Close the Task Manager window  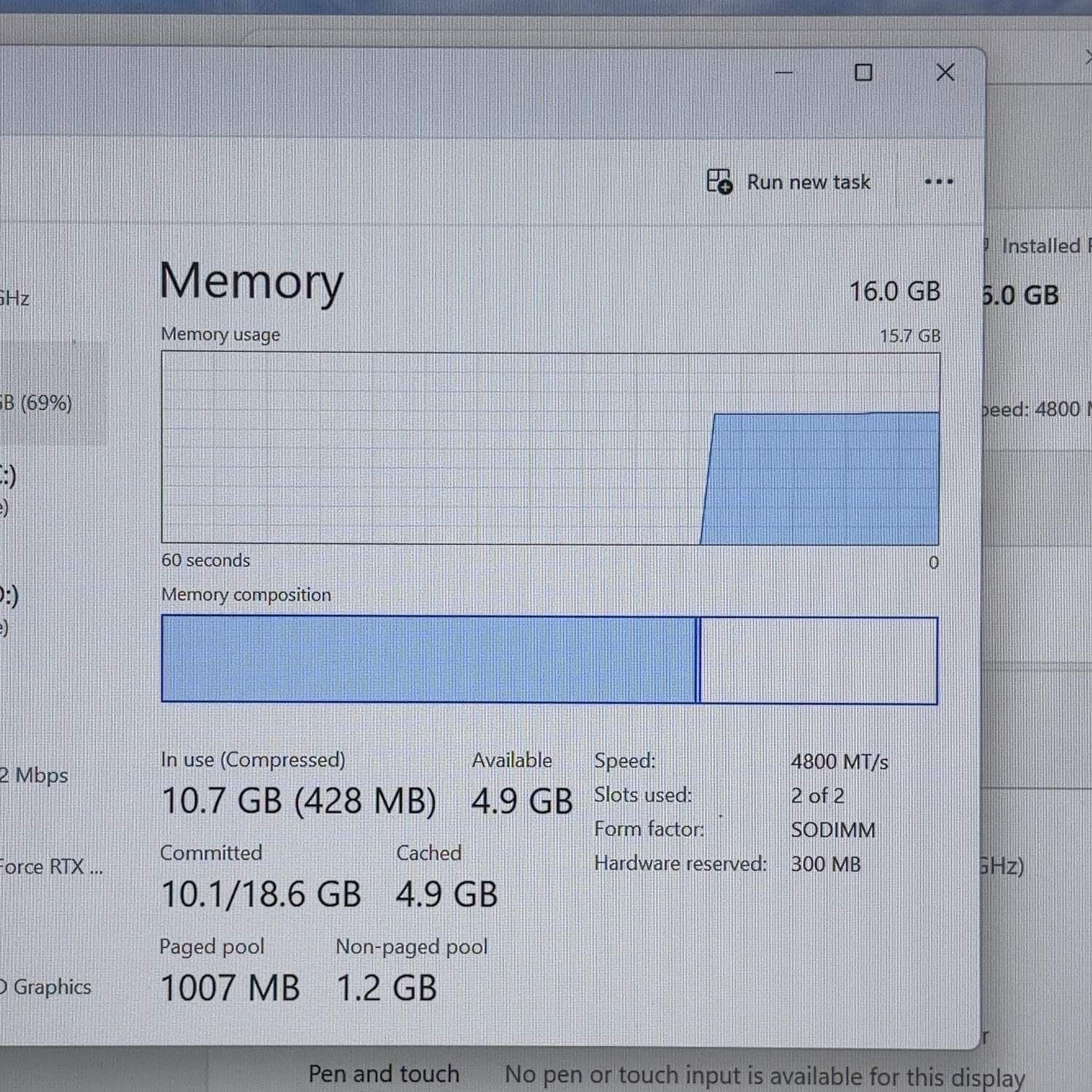[945, 72]
